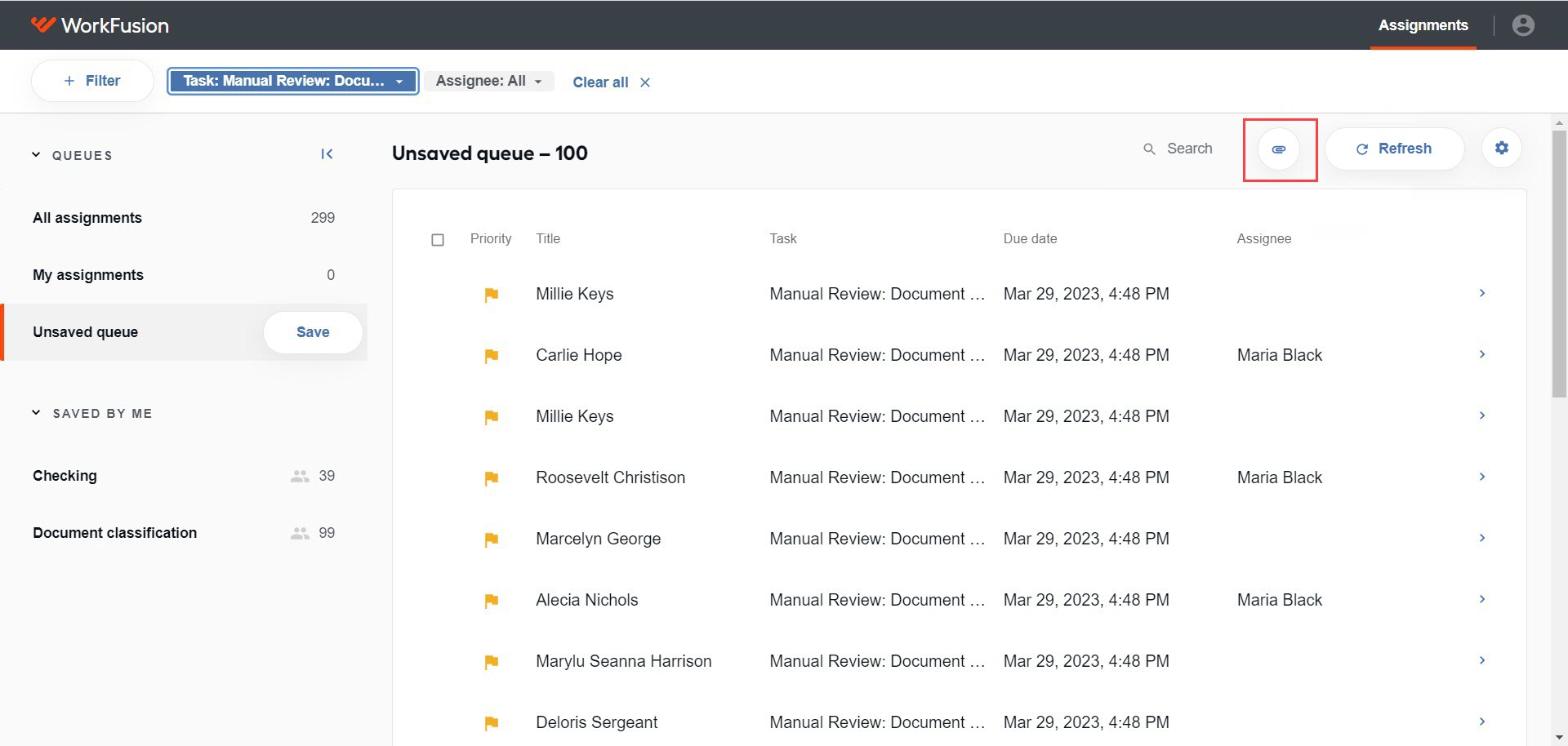The width and height of the screenshot is (1568, 746).
Task: Open Marcelyn George row with chevron arrow
Action: click(x=1482, y=538)
